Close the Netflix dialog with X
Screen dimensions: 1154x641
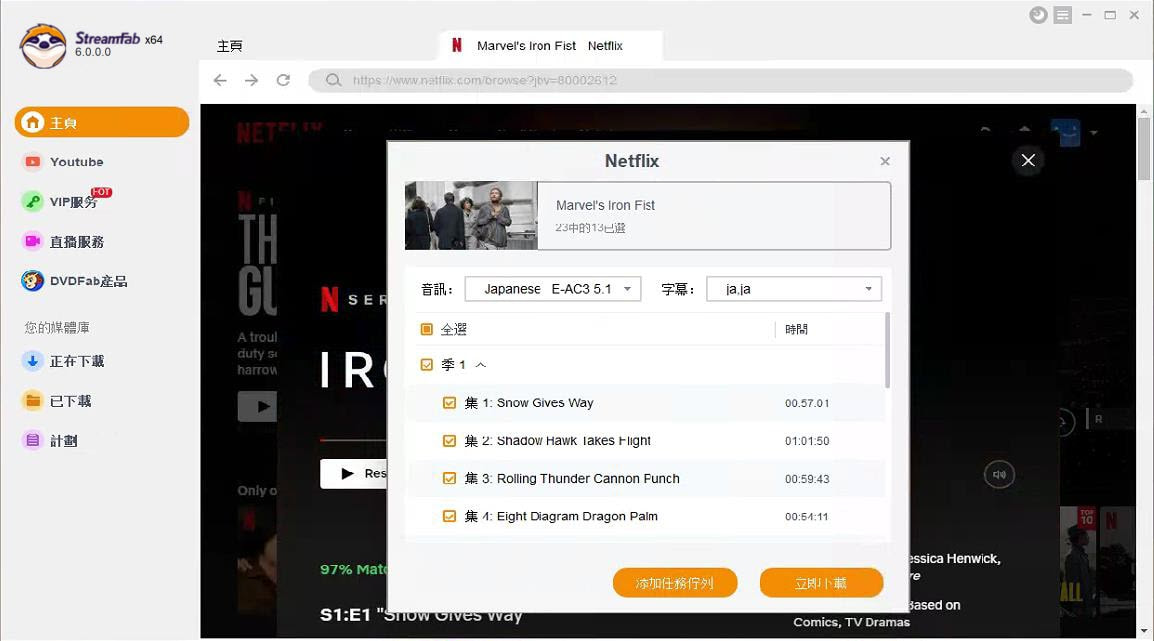885,161
